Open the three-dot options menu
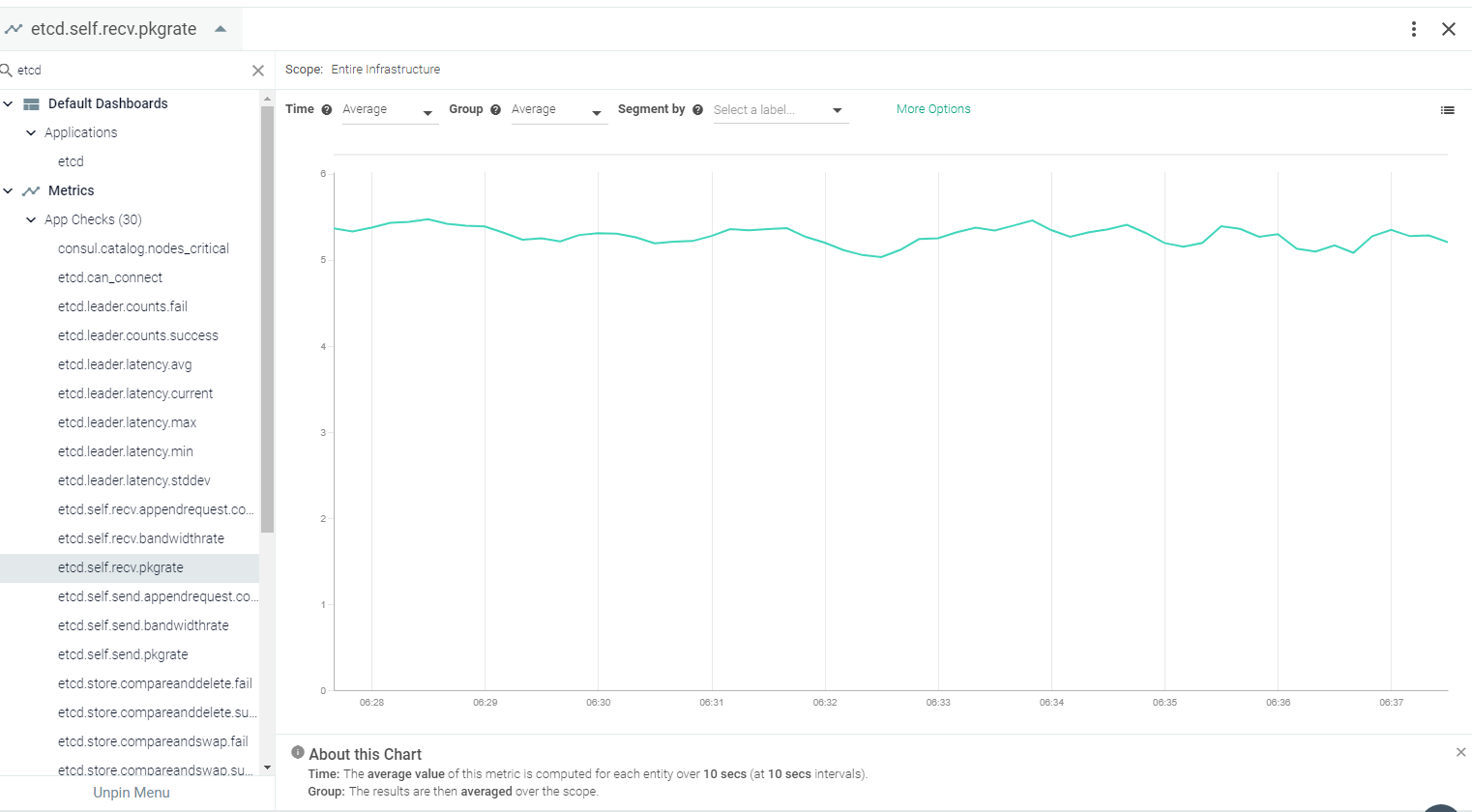This screenshot has width=1472, height=812. pyautogui.click(x=1413, y=29)
